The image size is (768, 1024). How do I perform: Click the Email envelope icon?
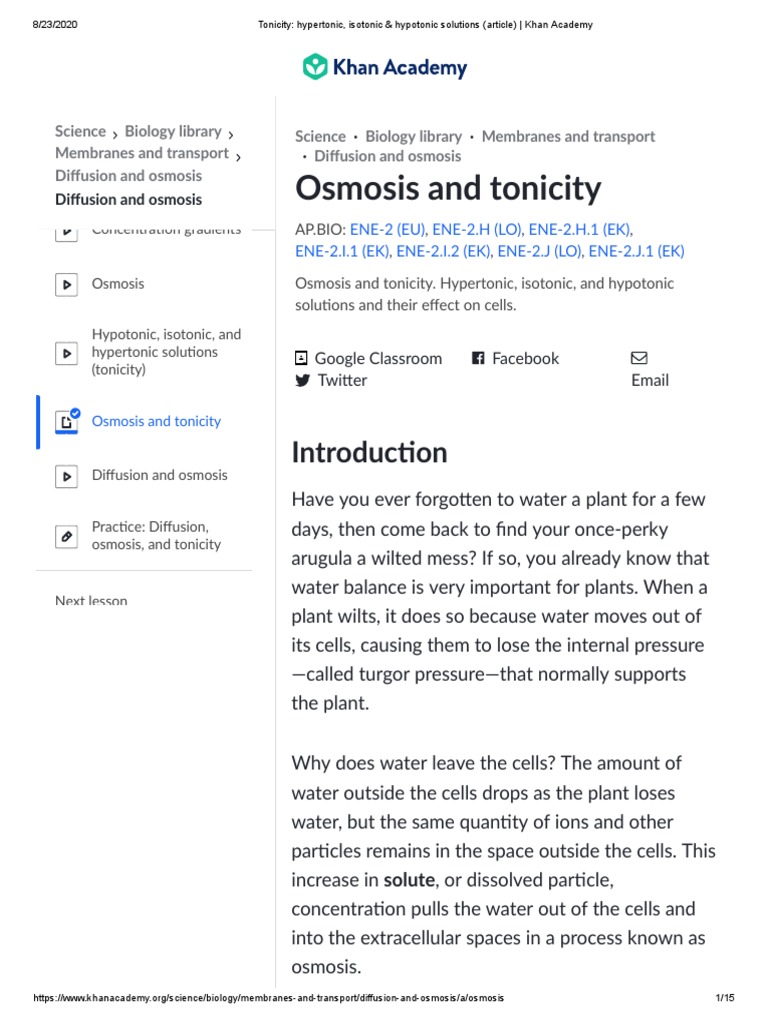(x=639, y=358)
